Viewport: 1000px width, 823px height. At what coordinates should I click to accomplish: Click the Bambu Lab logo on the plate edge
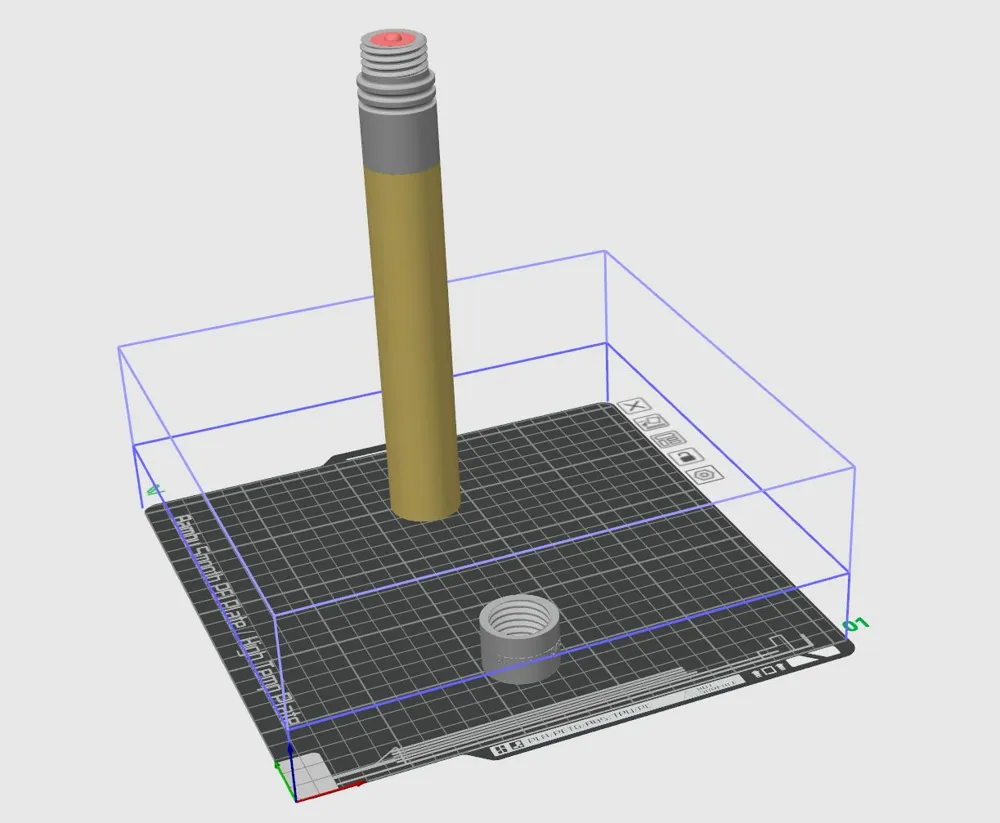pyautogui.click(x=500, y=748)
